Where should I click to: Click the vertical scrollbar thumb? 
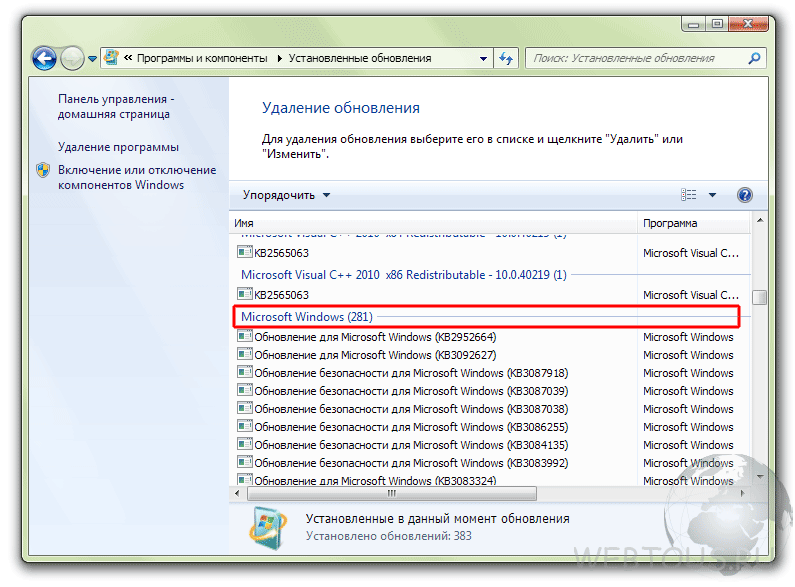click(760, 297)
